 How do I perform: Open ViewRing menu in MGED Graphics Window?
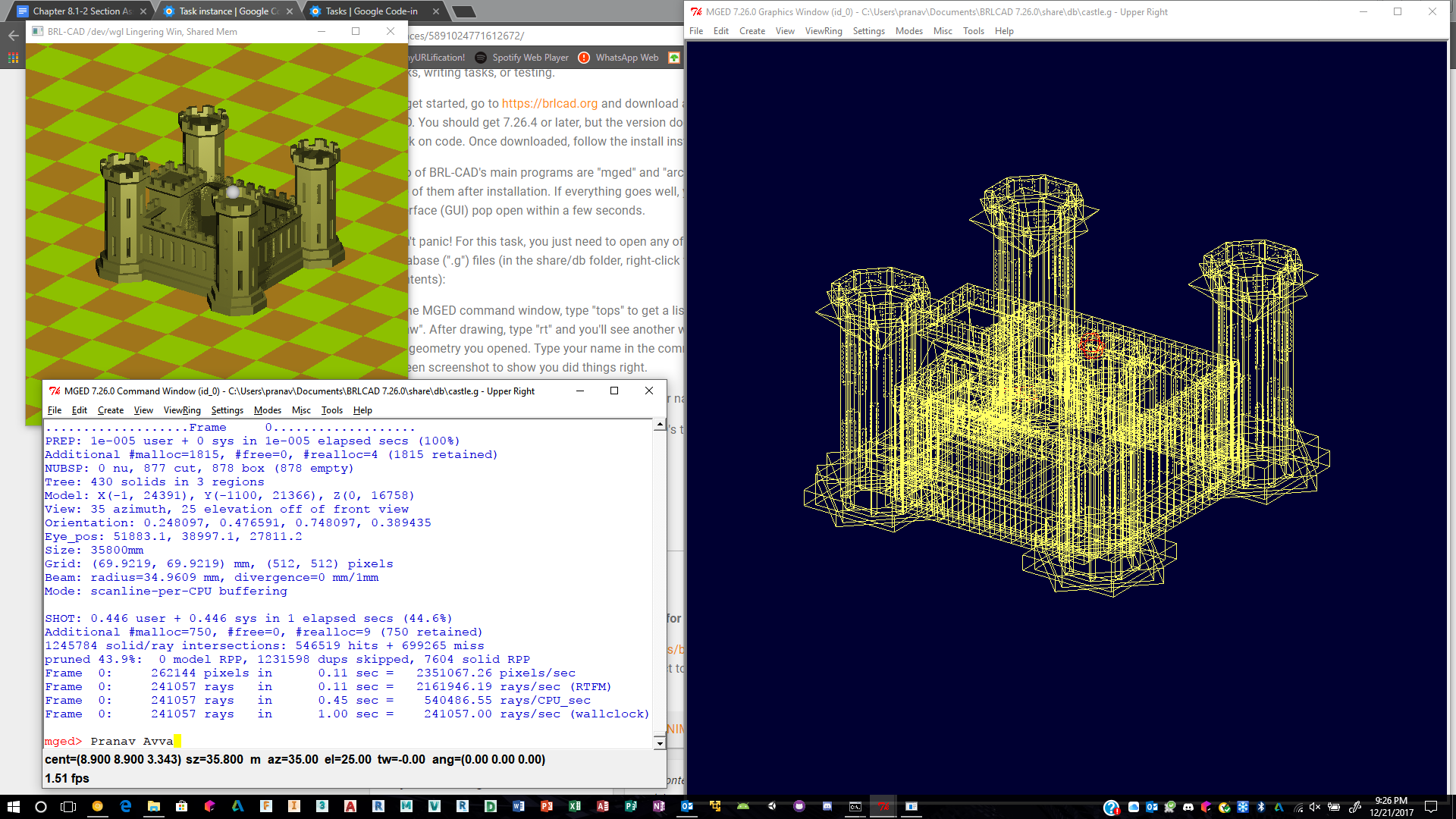point(824,31)
